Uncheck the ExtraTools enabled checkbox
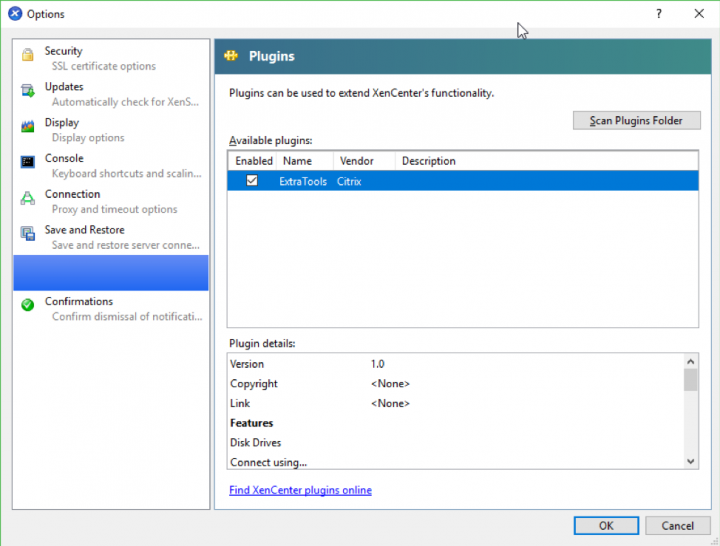The width and height of the screenshot is (720, 546). (252, 181)
